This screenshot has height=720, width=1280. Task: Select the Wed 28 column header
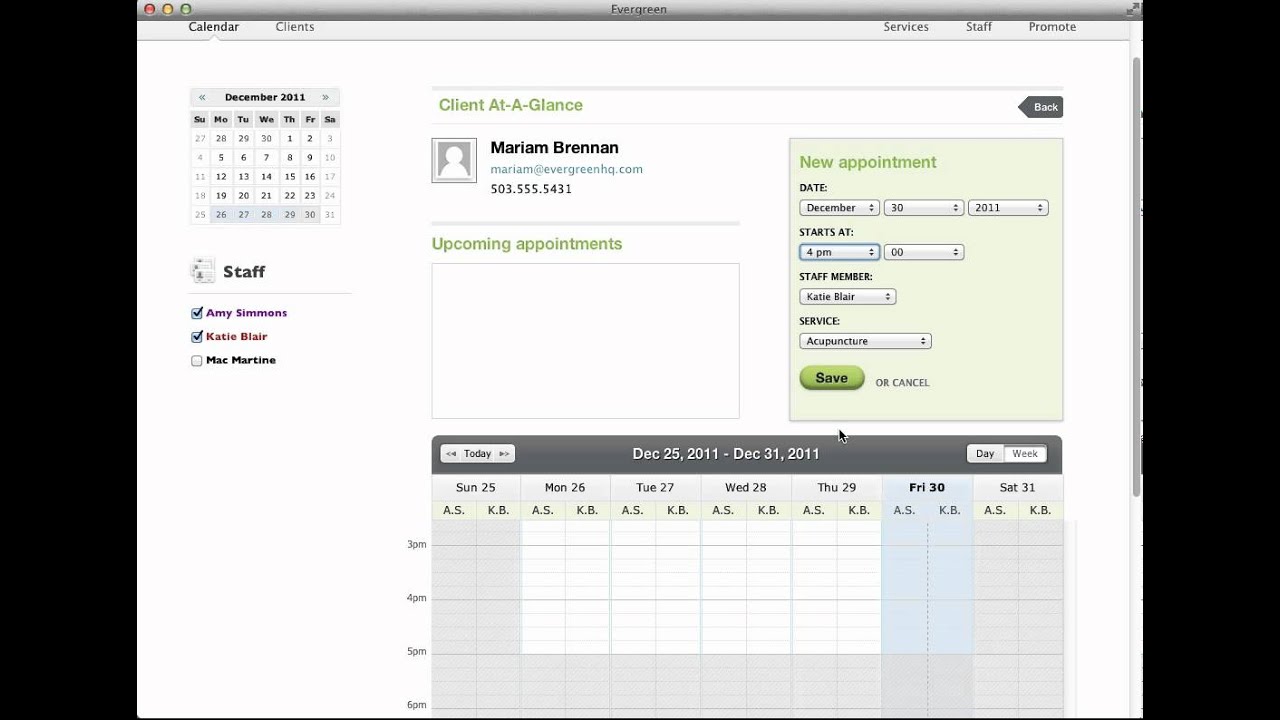746,488
